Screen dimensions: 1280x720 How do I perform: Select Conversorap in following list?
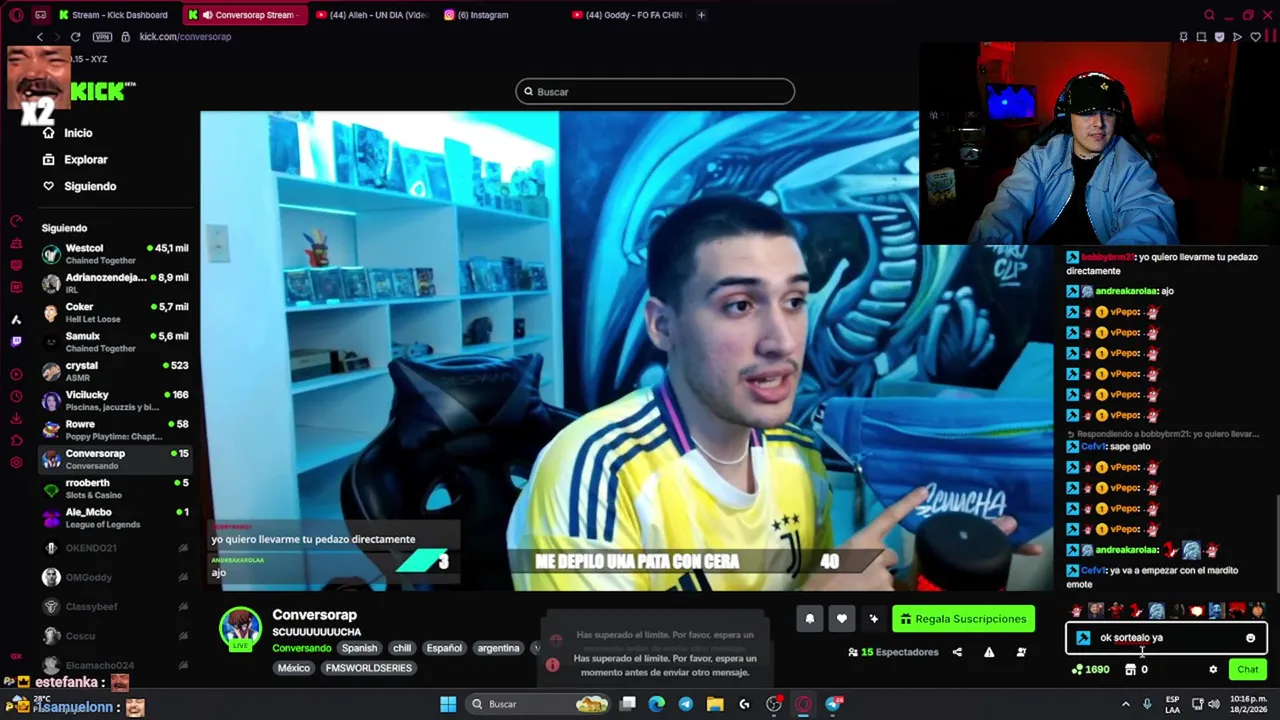click(x=115, y=459)
